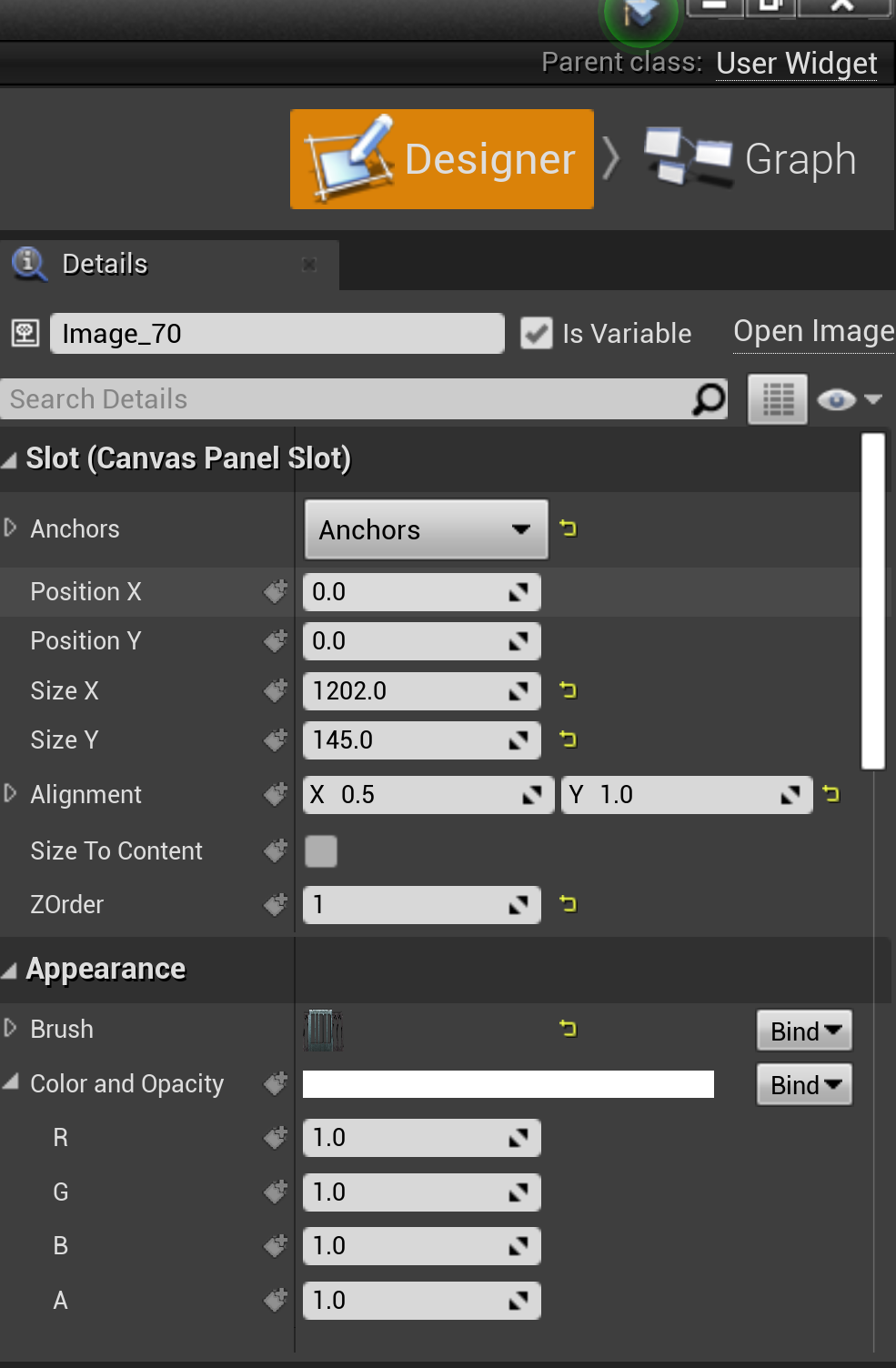Select the Details tab
Screen dimensions: 896x1368
105,264
